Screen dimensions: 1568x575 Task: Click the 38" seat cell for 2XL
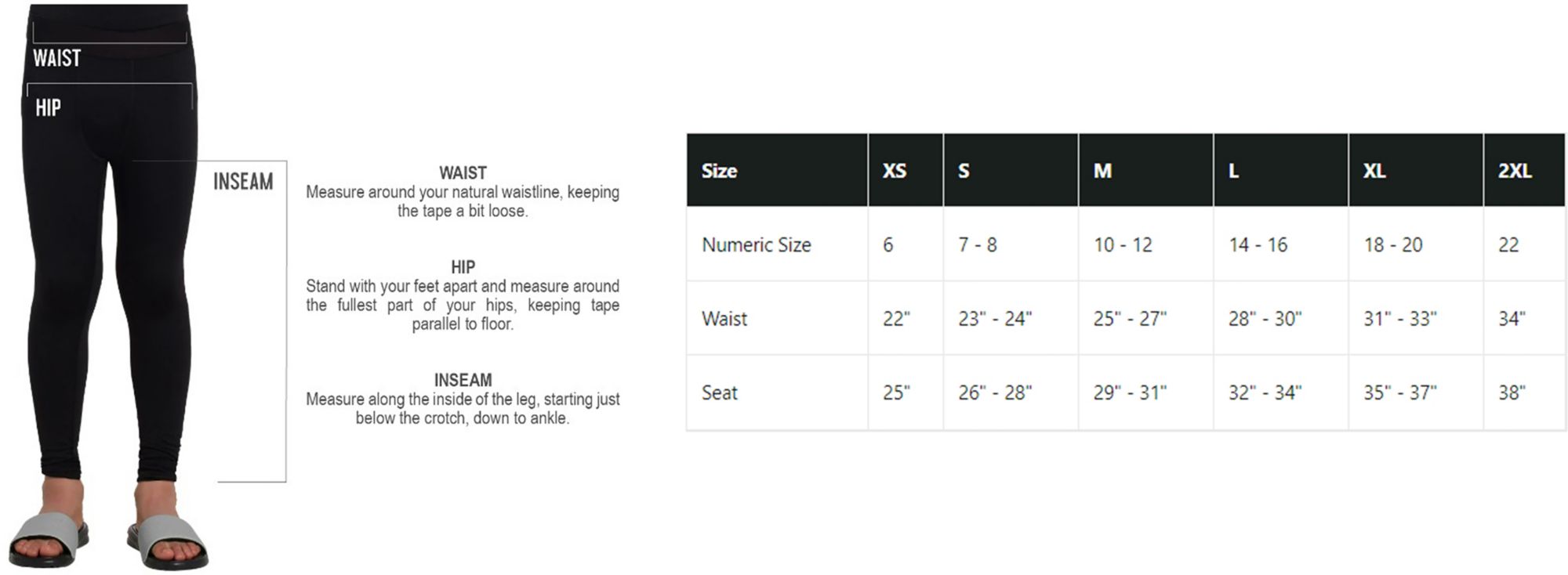click(x=1512, y=392)
